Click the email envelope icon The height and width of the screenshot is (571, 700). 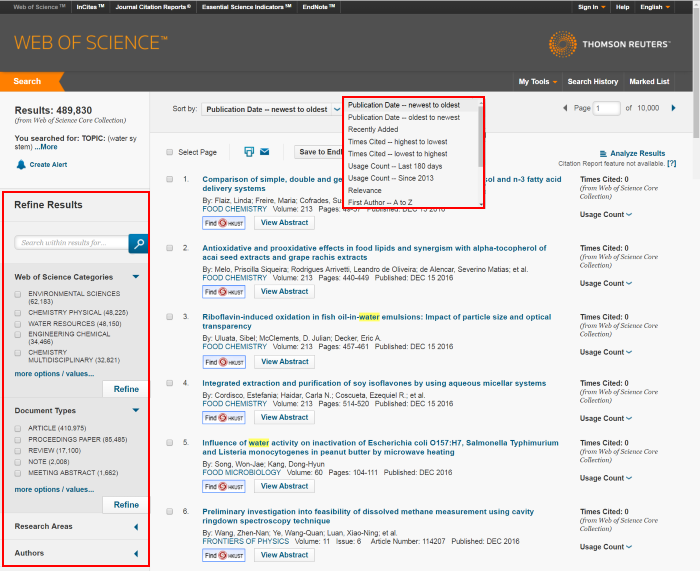click(x=264, y=152)
